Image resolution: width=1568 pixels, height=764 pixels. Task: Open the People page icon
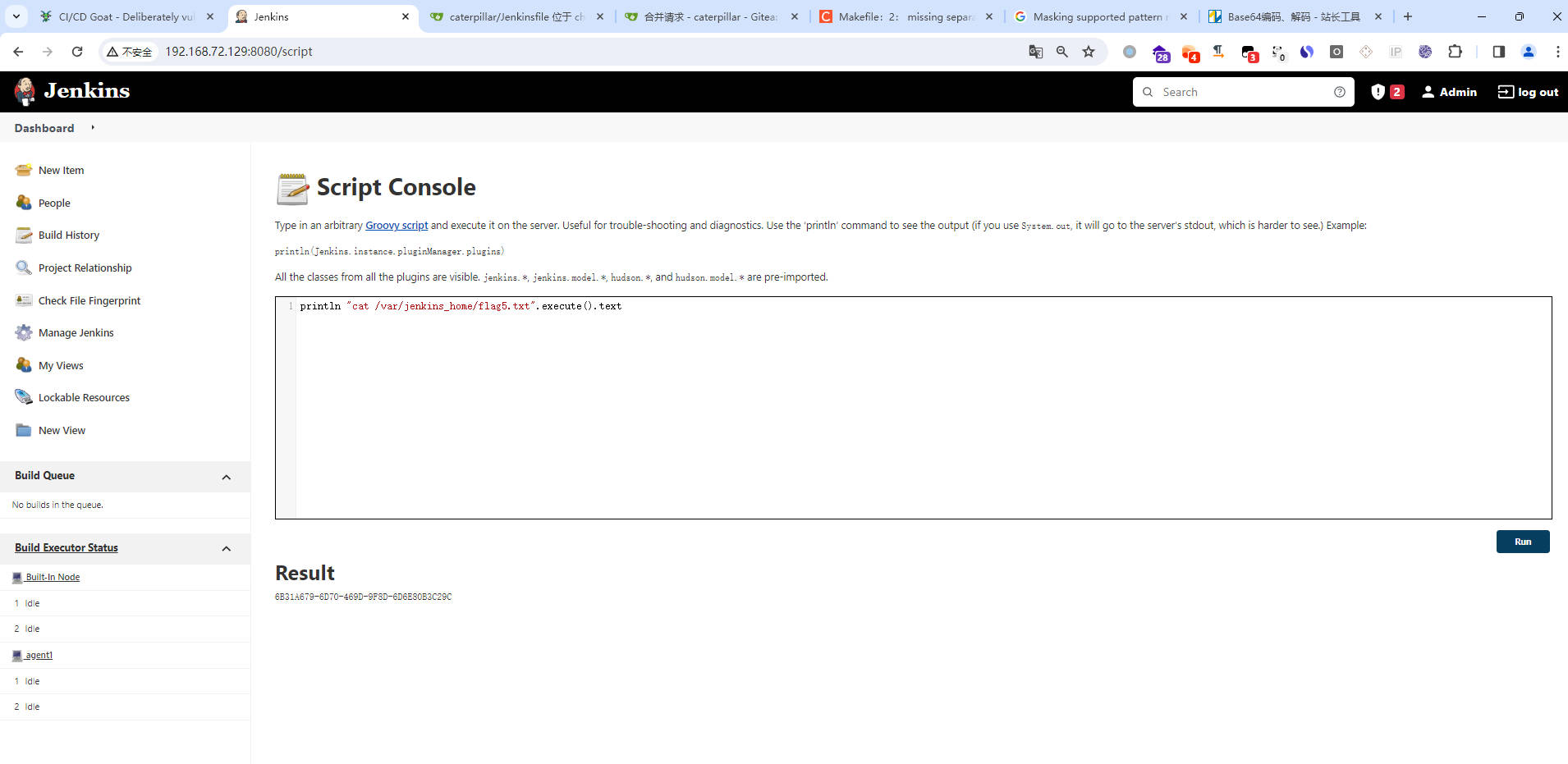(x=24, y=203)
